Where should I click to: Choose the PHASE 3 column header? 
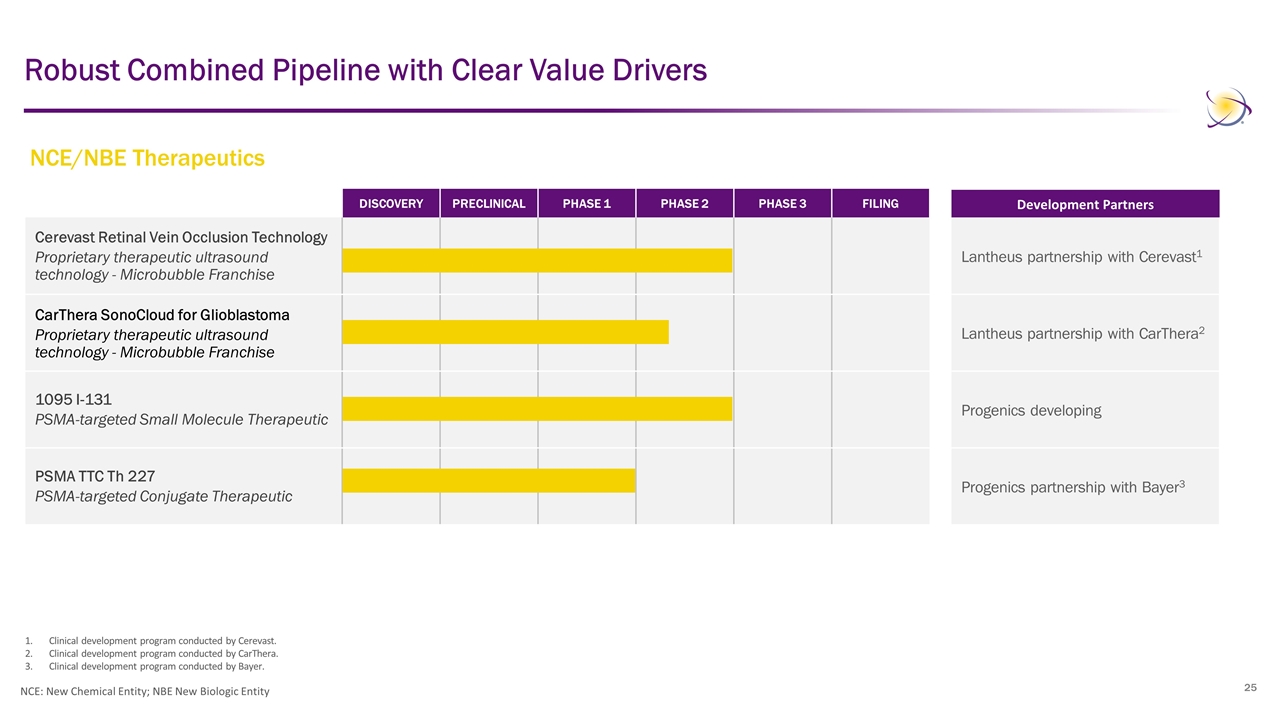pos(783,204)
